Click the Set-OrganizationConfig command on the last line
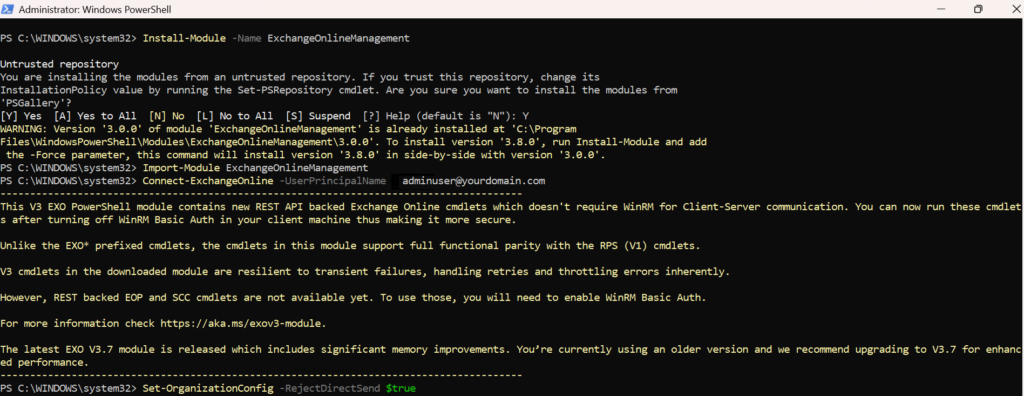This screenshot has height=396, width=1024. (x=208, y=388)
